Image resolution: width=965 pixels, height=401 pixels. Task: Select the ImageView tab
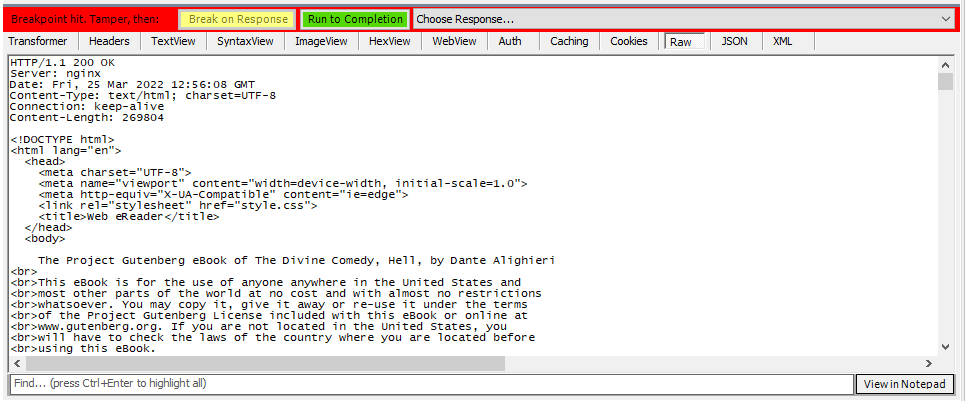pos(321,41)
